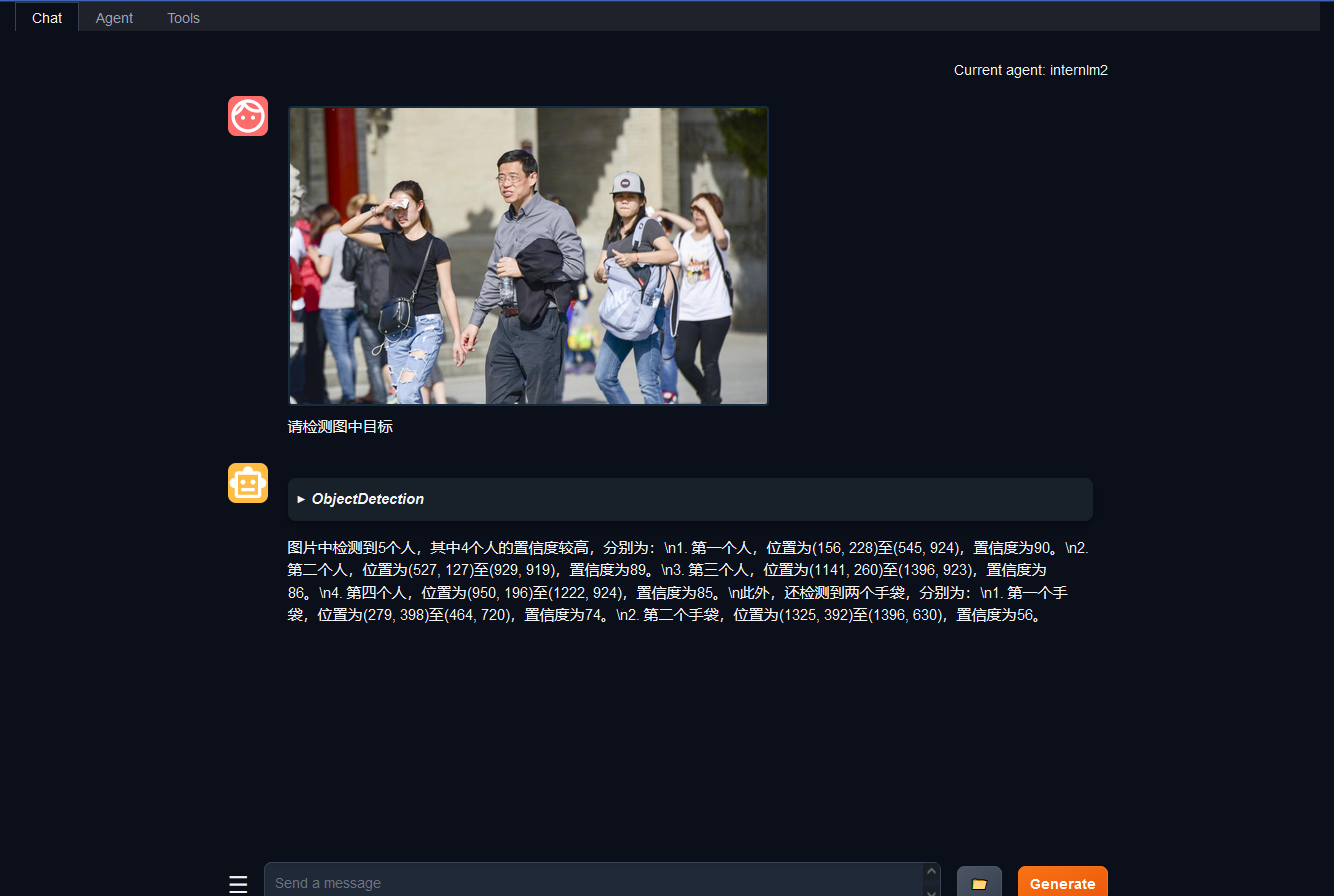Switch to the Chat tab
The height and width of the screenshot is (896, 1334).
coord(47,17)
